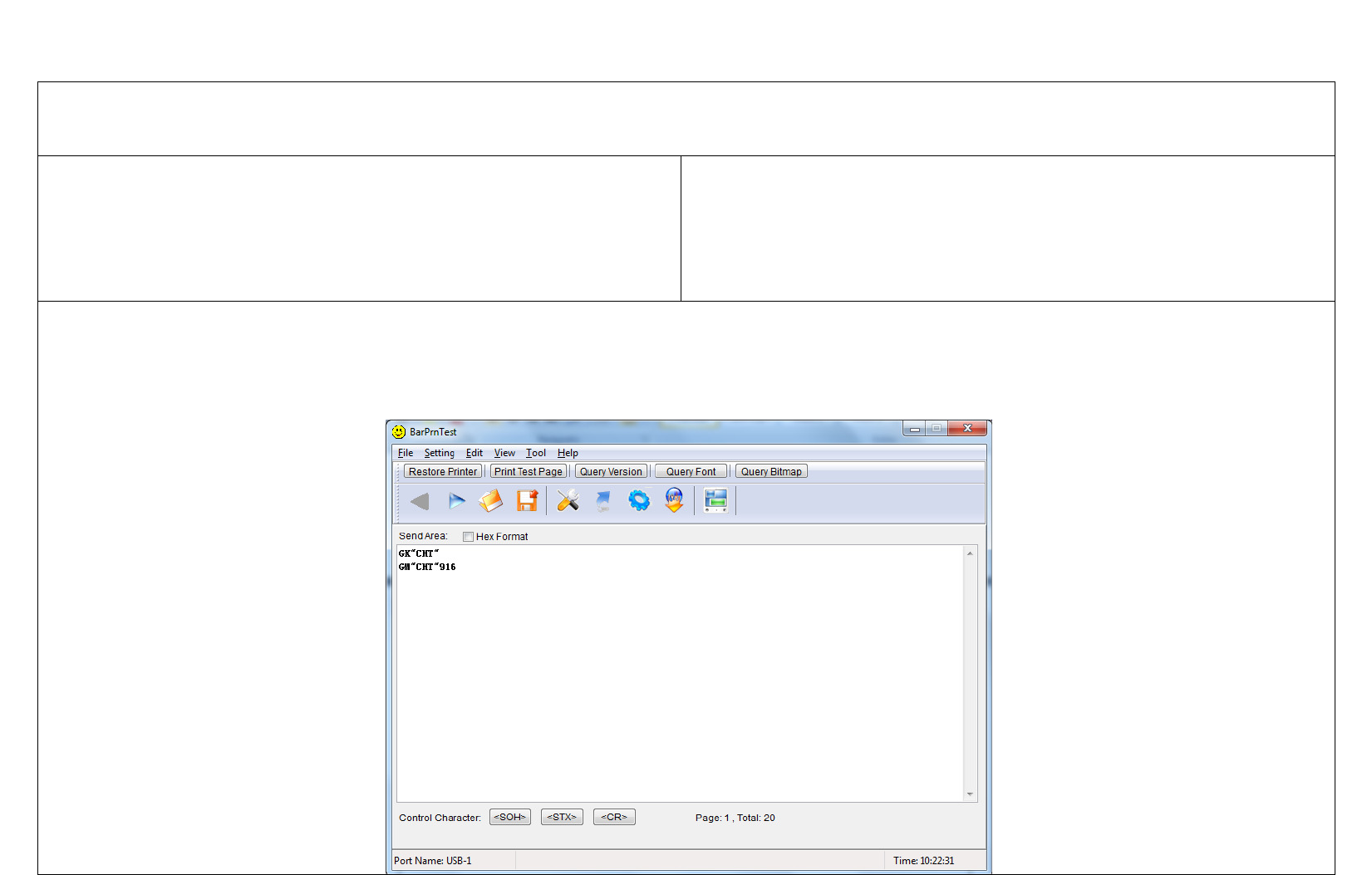The image size is (1372, 875).
Task: Insert the <CR> control character
Action: tap(614, 817)
